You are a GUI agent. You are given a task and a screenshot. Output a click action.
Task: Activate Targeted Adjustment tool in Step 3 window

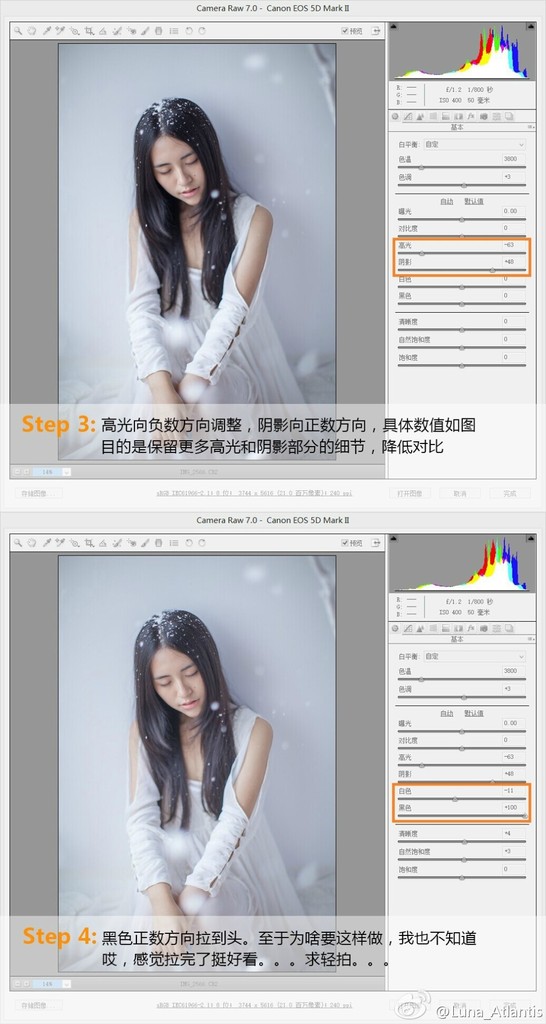(74, 31)
